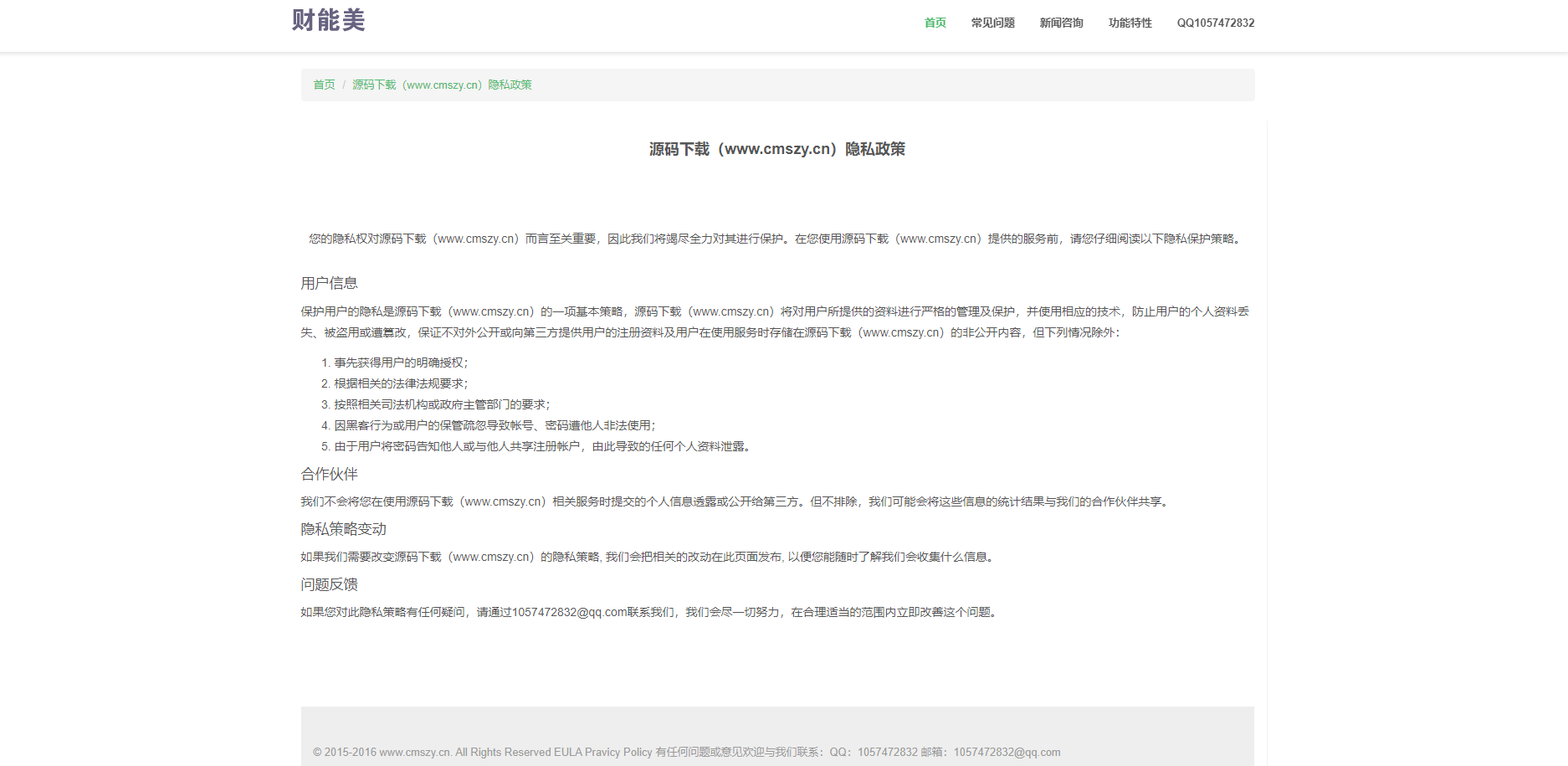This screenshot has height=766, width=1568.
Task: Click the 合作伙伴 paragraph starting 我们不会将您
Action: [737, 501]
